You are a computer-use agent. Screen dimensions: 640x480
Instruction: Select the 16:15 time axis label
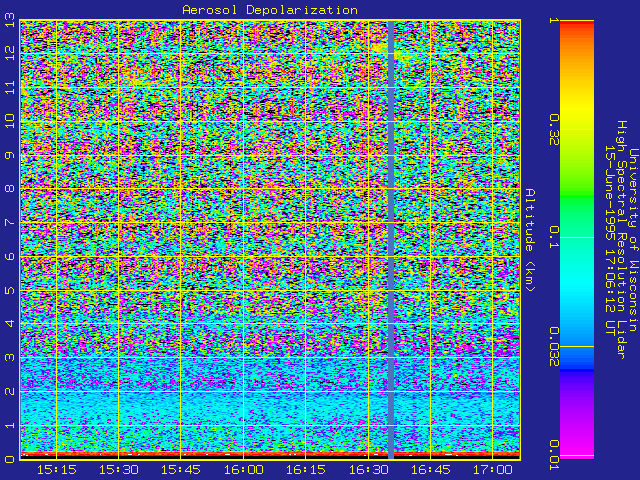pyautogui.click(x=306, y=470)
